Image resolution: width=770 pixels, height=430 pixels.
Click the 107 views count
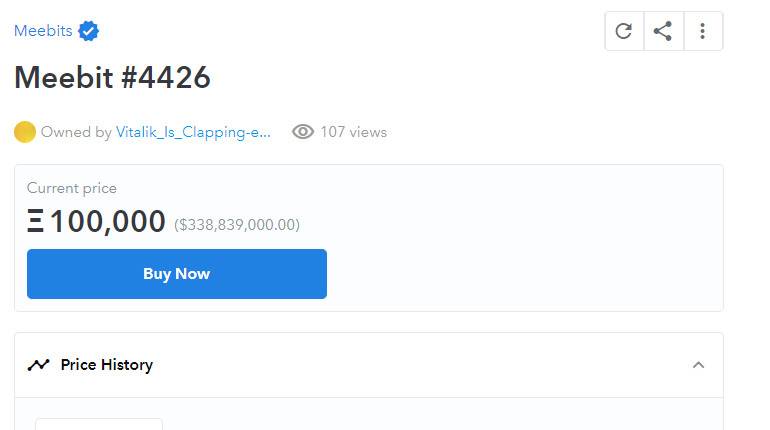pyautogui.click(x=353, y=132)
